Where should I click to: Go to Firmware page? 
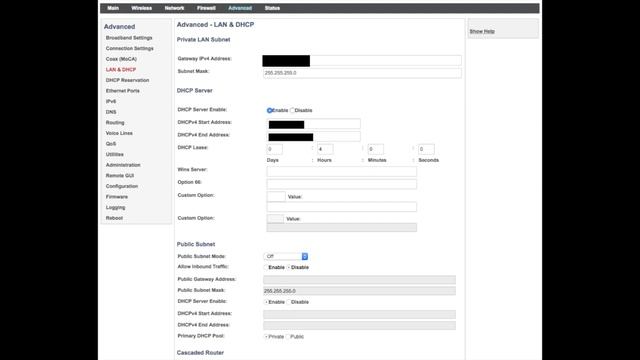coord(117,197)
